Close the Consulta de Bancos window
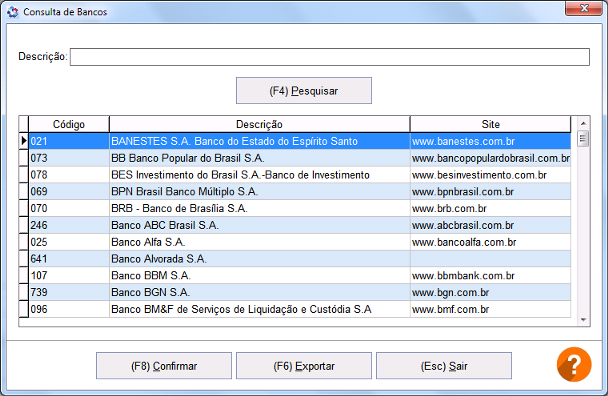608x396 pixels. point(584,8)
